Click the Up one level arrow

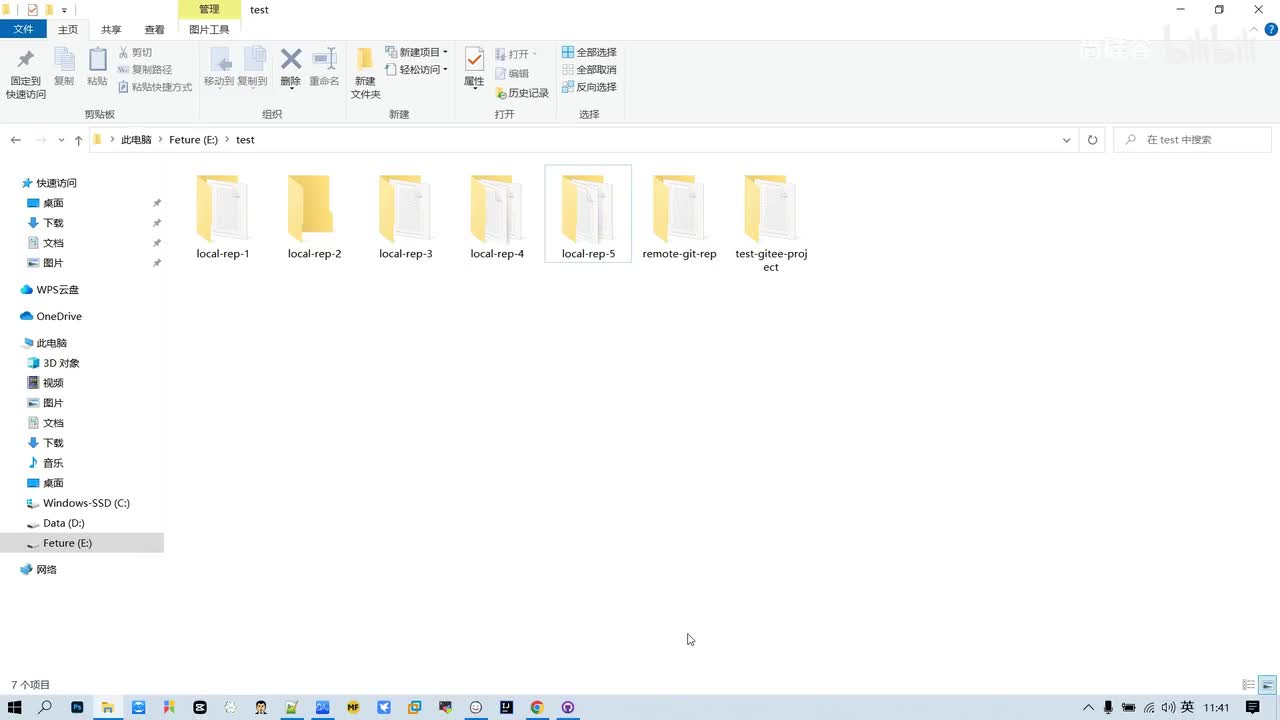click(78, 140)
